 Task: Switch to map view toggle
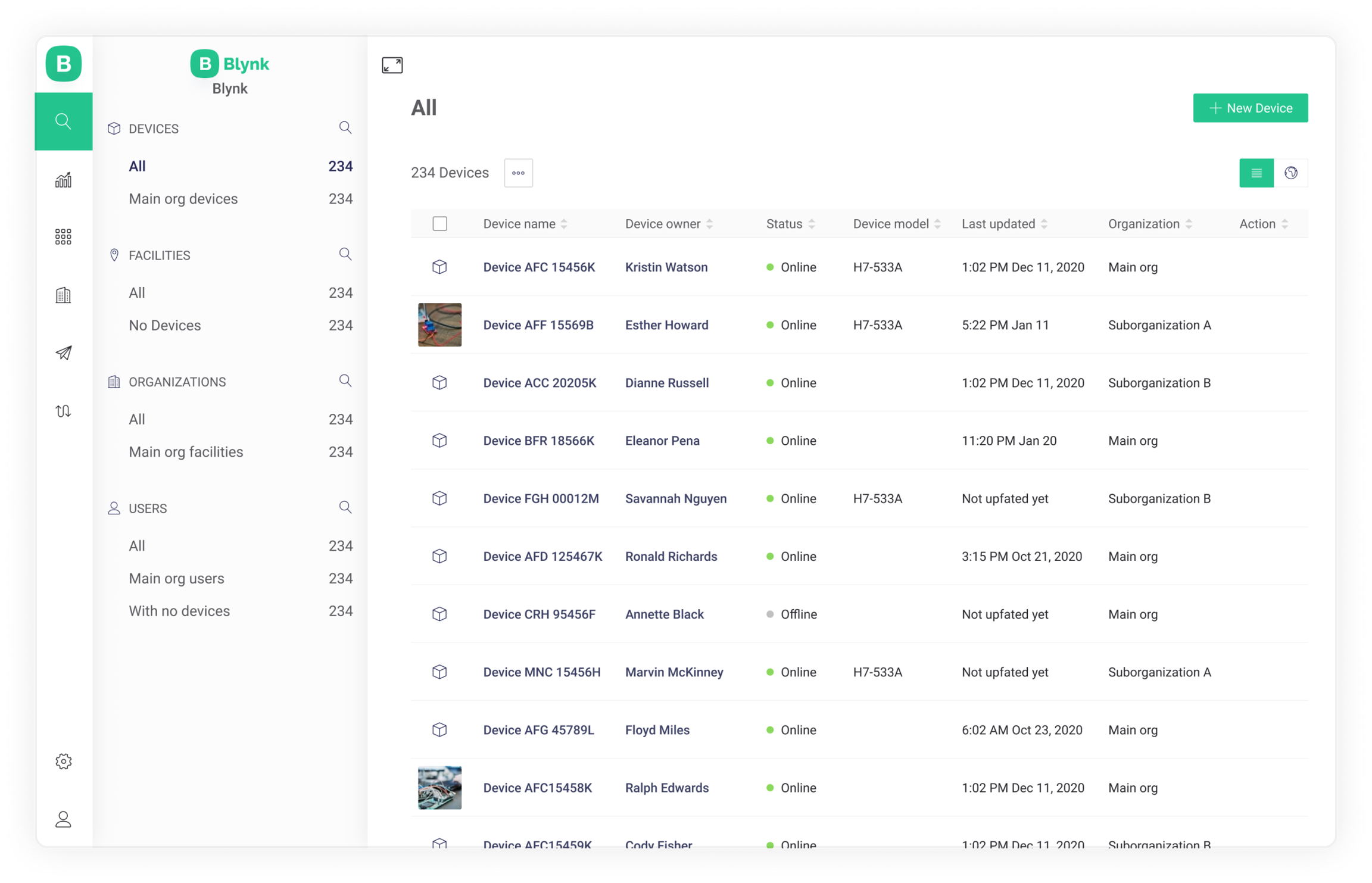pyautogui.click(x=1290, y=173)
